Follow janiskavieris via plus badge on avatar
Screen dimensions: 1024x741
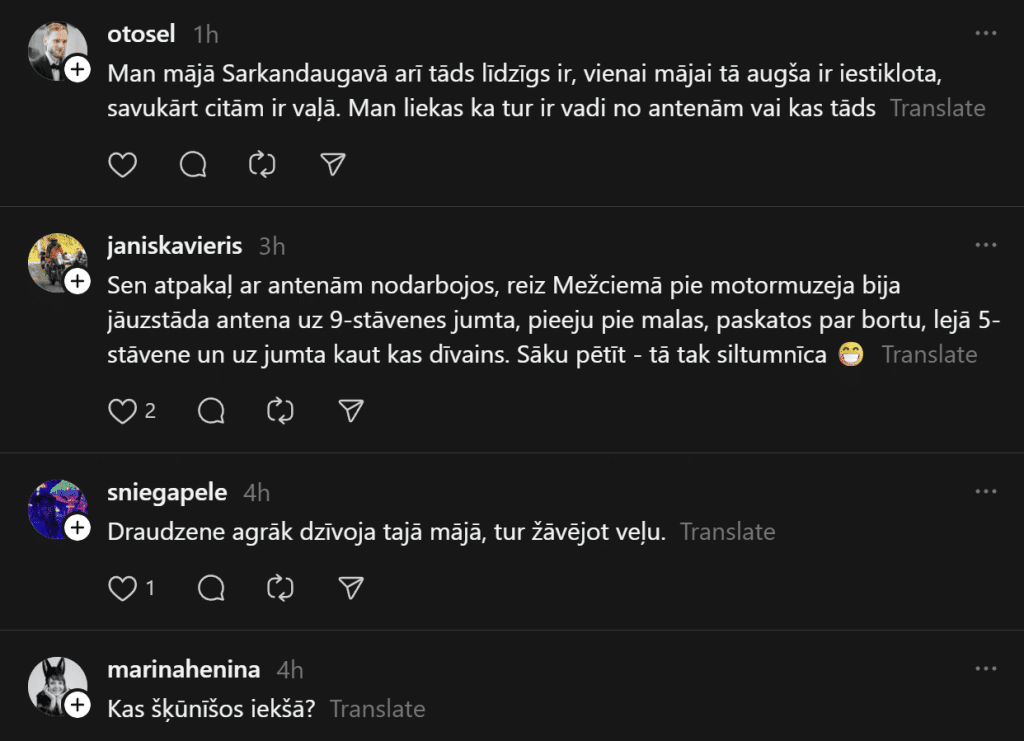coord(78,283)
